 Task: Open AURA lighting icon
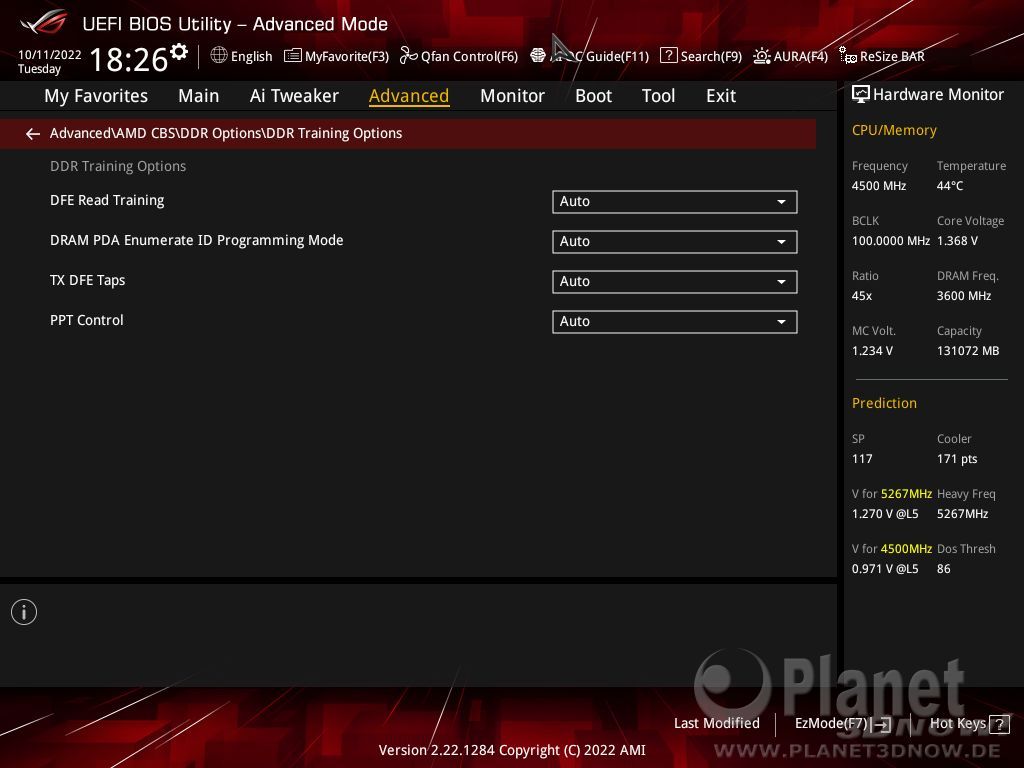click(761, 56)
